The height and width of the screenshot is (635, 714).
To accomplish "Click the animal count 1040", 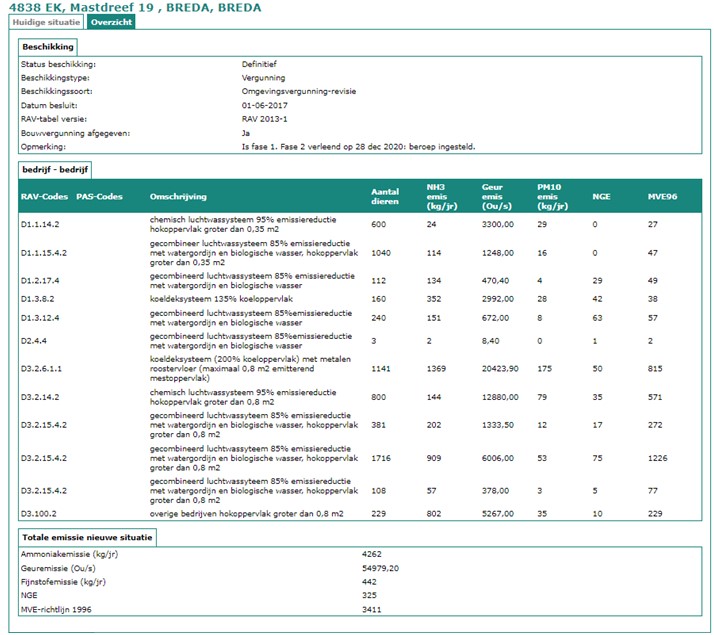I will click(381, 253).
